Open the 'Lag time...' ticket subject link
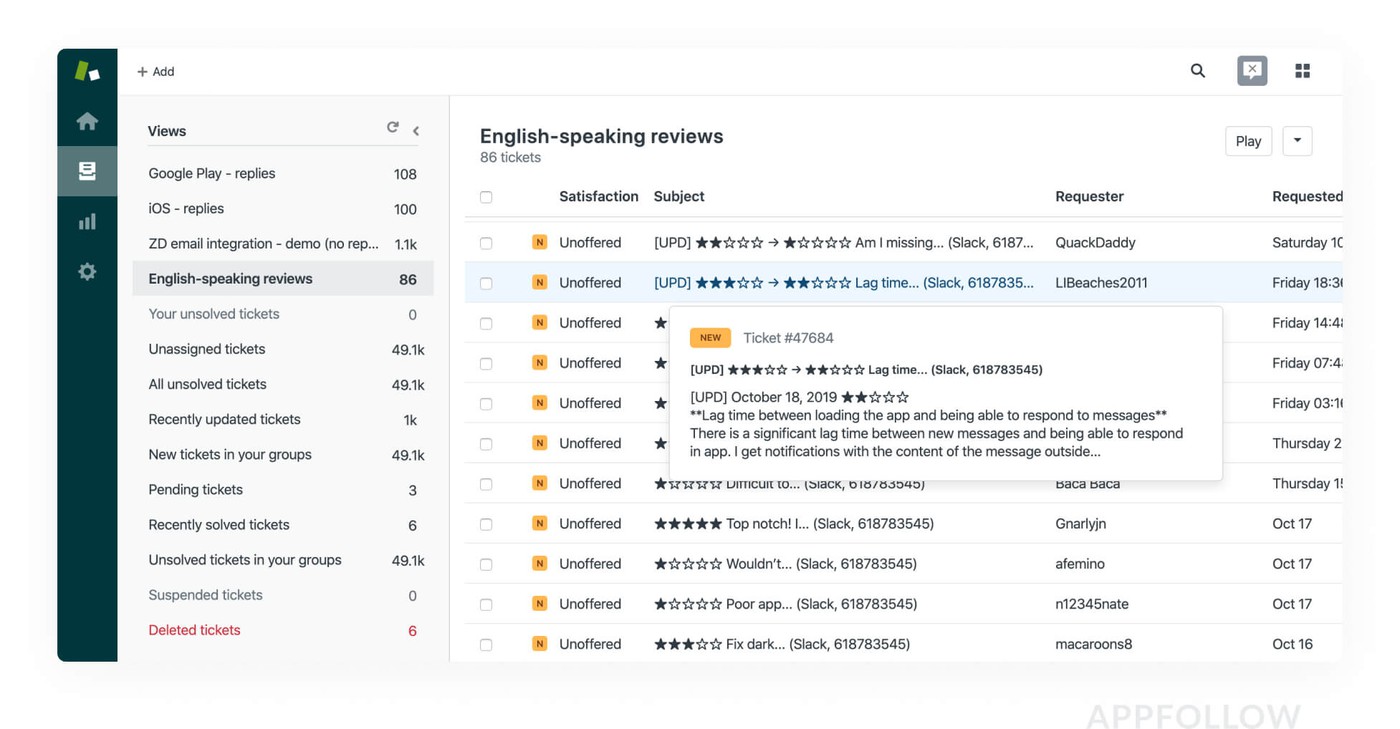This screenshot has width=1400, height=729. coord(844,282)
